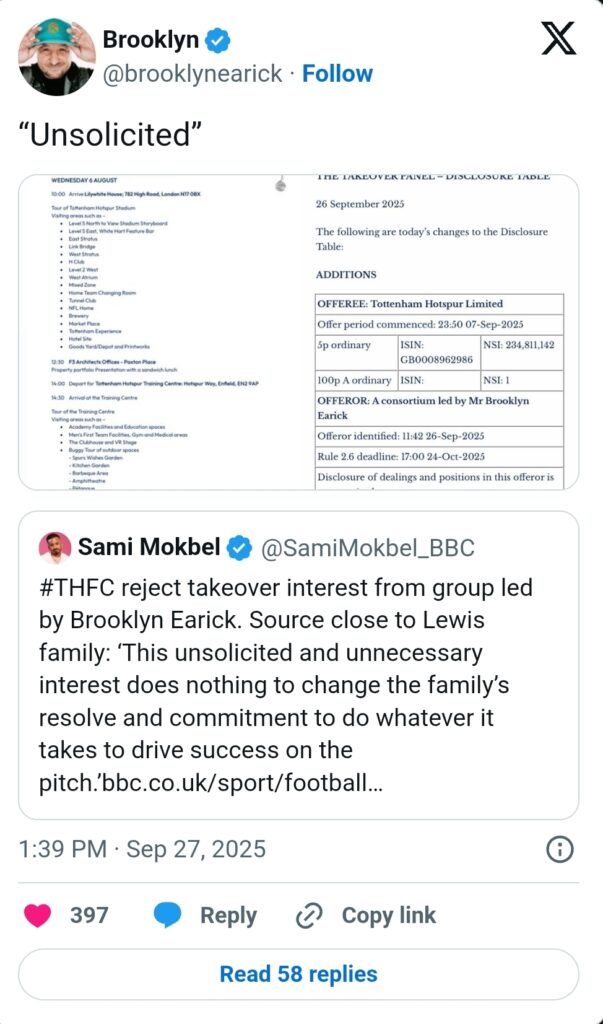The image size is (603, 1024).
Task: Follow the @brooklynearick account
Action: pos(337,74)
